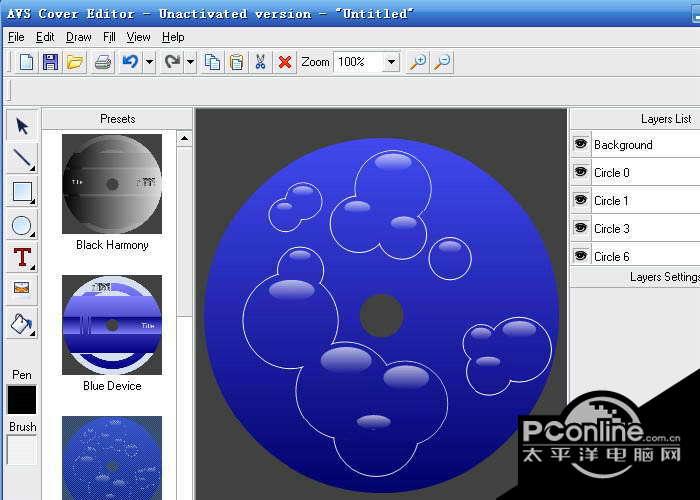700x500 pixels.
Task: Click the Brush color swatch
Action: coord(22,450)
